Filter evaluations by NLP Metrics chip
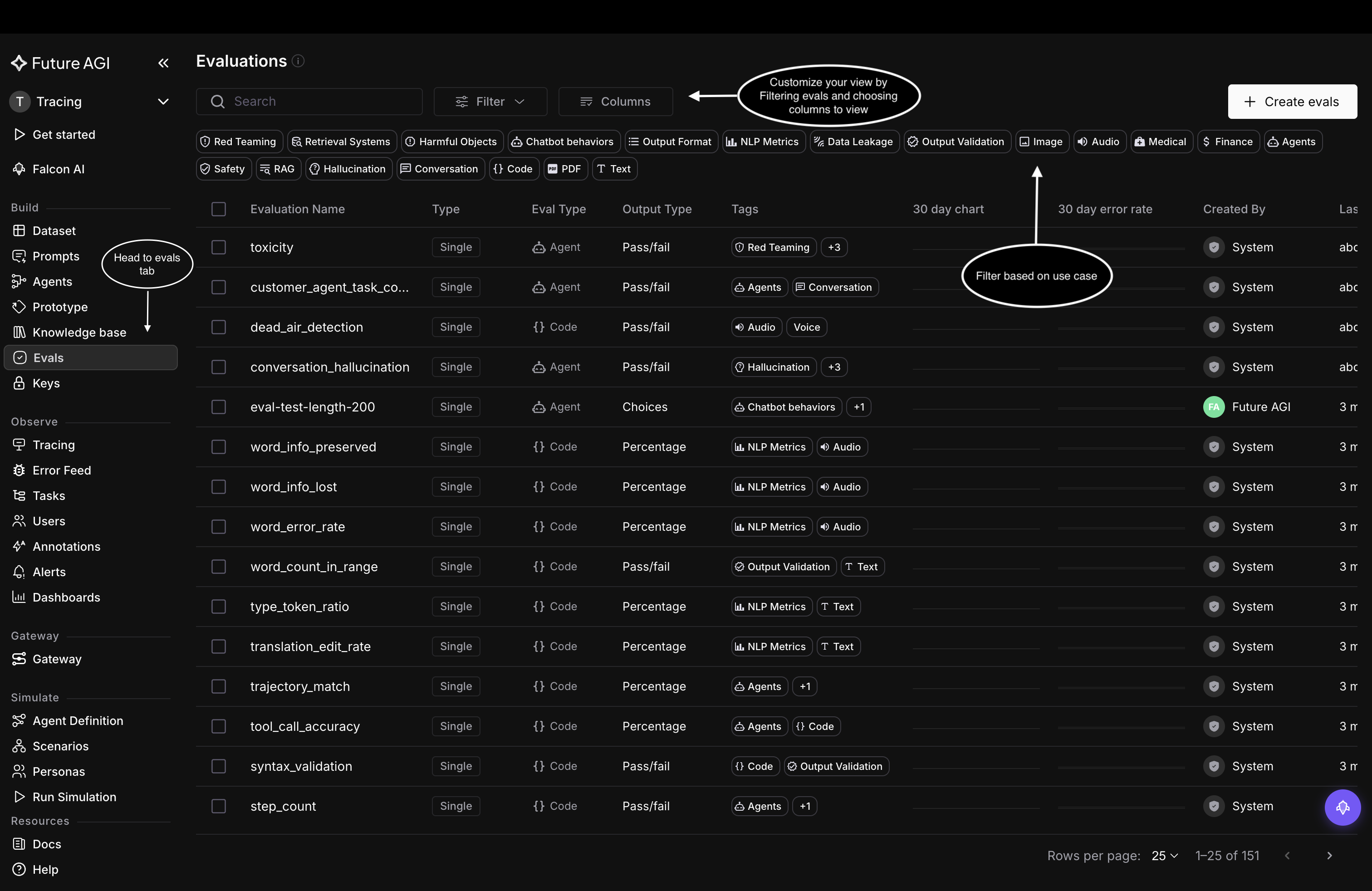The width and height of the screenshot is (1372, 891). [763, 142]
